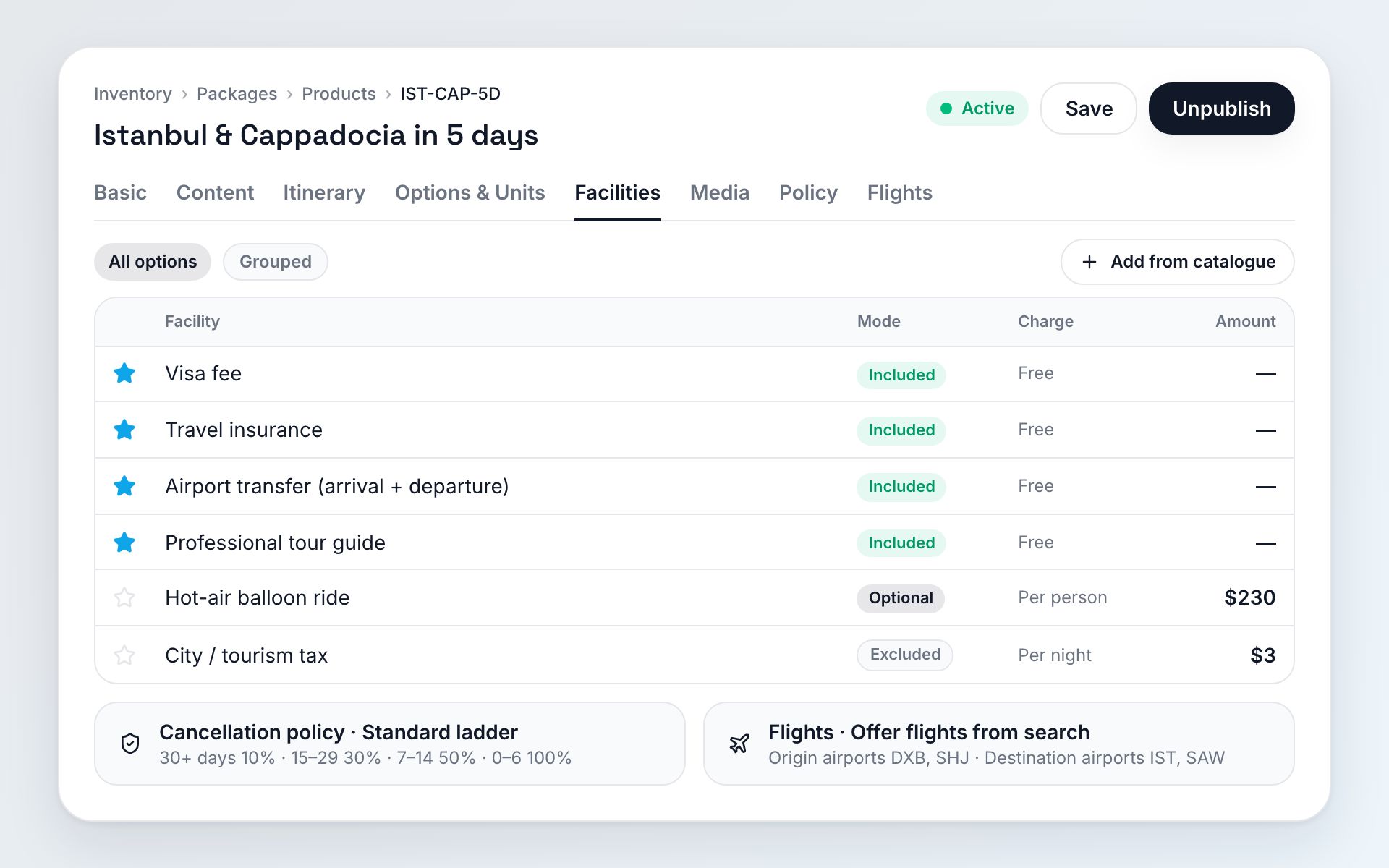Viewport: 1389px width, 868px height.
Task: Star the Hot-air balloon ride facility
Action: [x=124, y=597]
